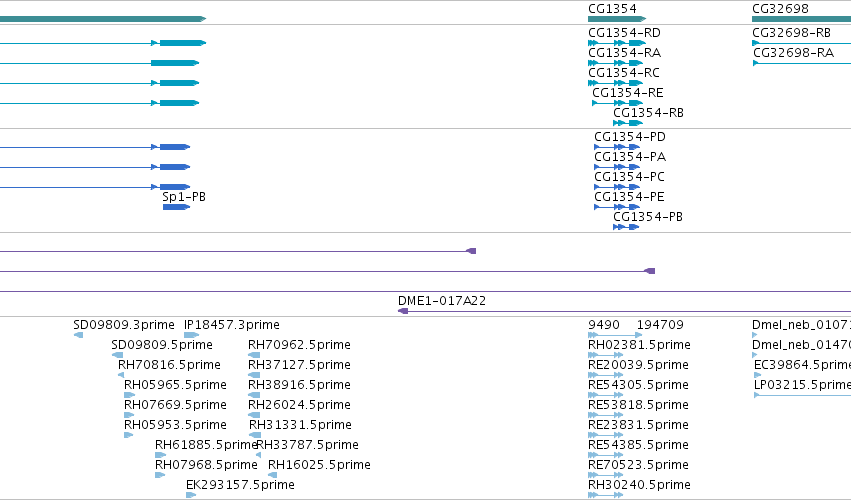851x500 pixels.
Task: Click the CG1354-RE transcript label
Action: tap(627, 93)
